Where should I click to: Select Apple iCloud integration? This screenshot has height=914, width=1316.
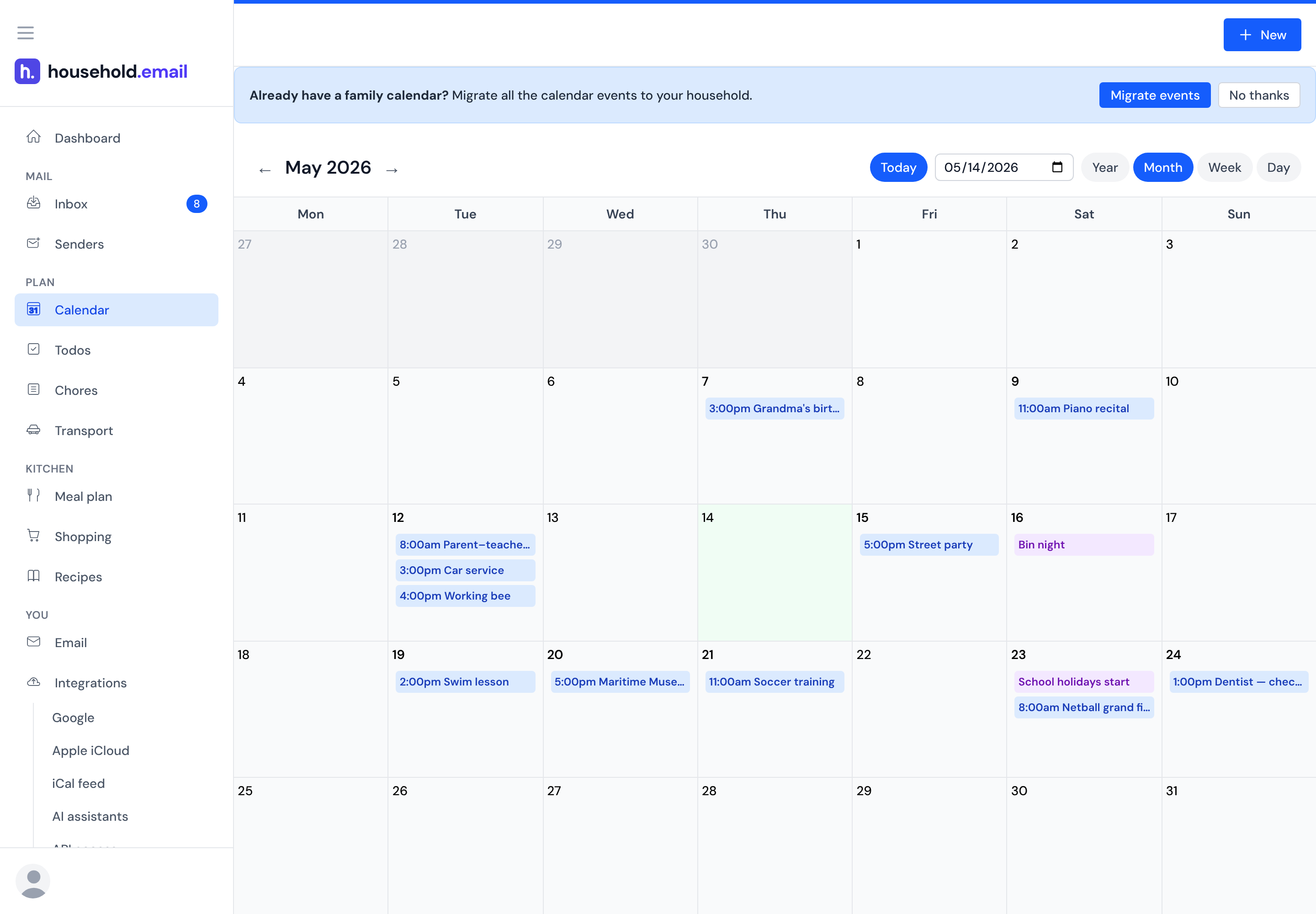pyautogui.click(x=90, y=750)
